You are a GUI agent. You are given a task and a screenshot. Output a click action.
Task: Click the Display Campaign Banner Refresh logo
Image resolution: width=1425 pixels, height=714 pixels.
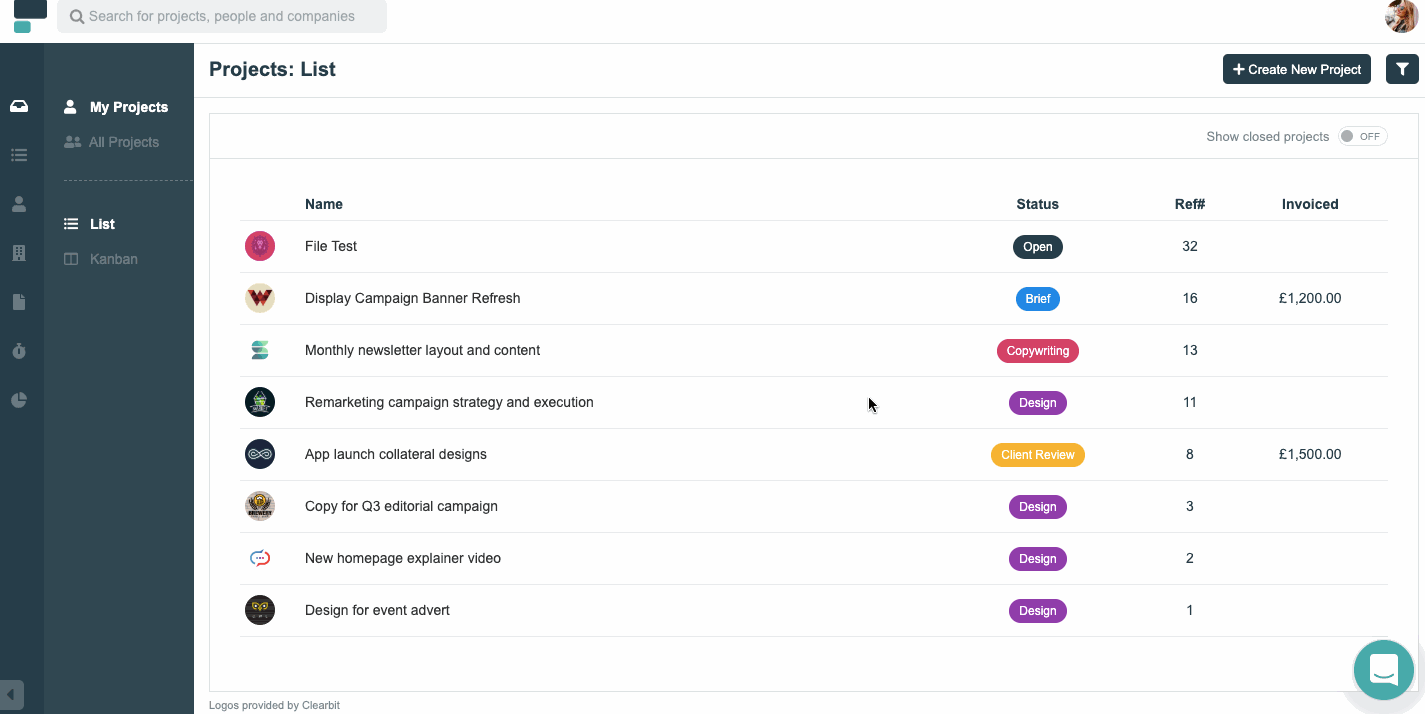tap(260, 298)
